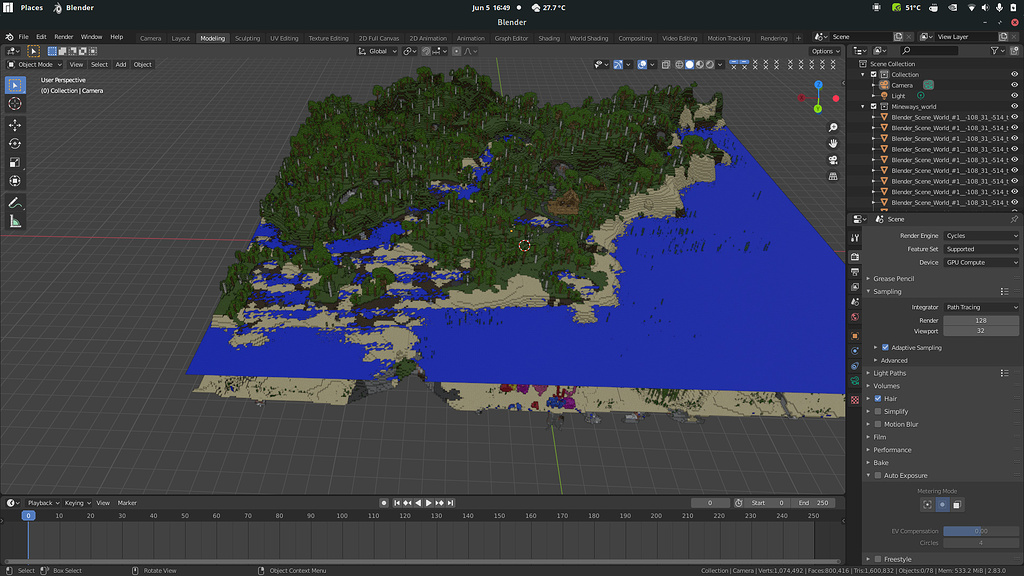Open the Object Mode dropdown
Screen dimensions: 1024x576
(x=35, y=65)
